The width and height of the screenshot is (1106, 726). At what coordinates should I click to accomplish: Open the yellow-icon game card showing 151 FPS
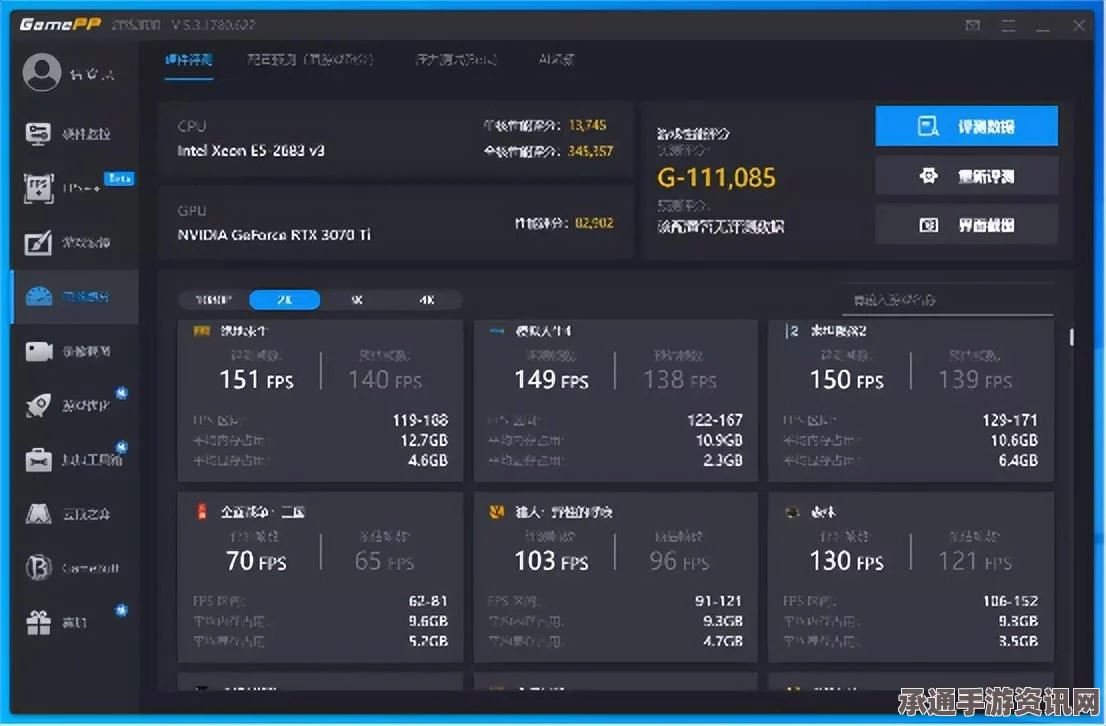[320, 401]
